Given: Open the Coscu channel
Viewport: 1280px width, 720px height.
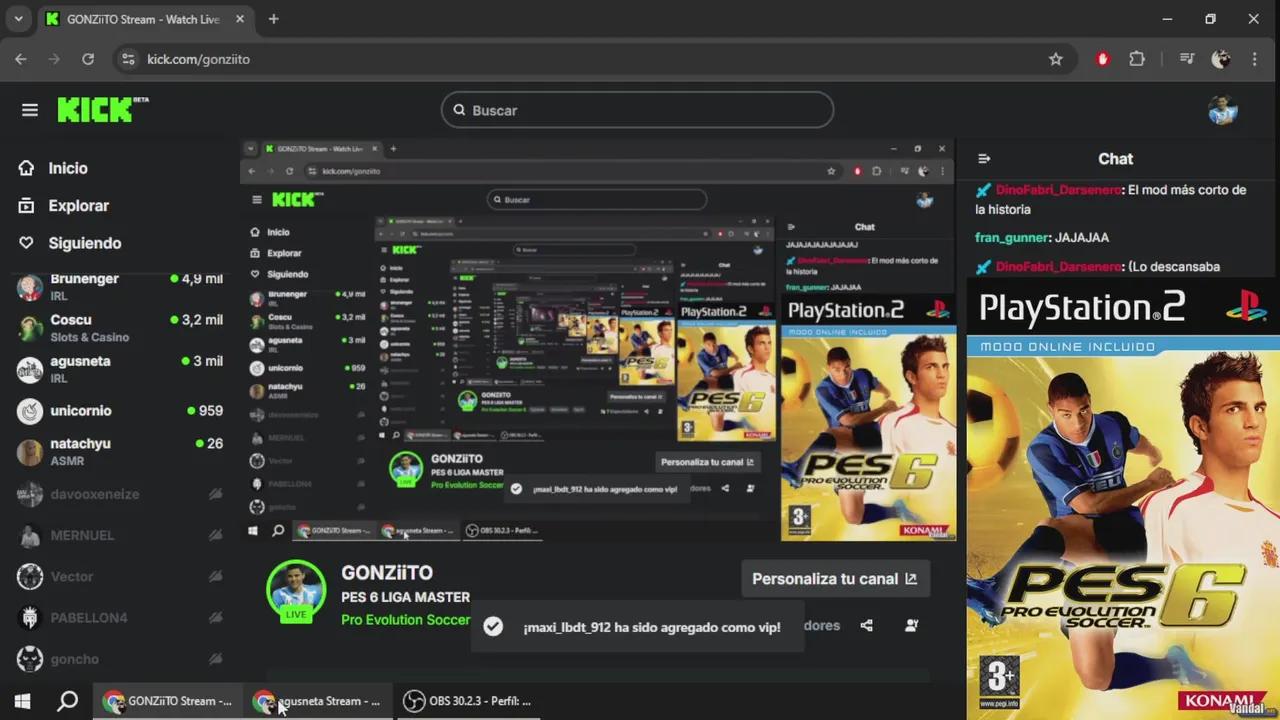Looking at the screenshot, I should tap(120, 328).
